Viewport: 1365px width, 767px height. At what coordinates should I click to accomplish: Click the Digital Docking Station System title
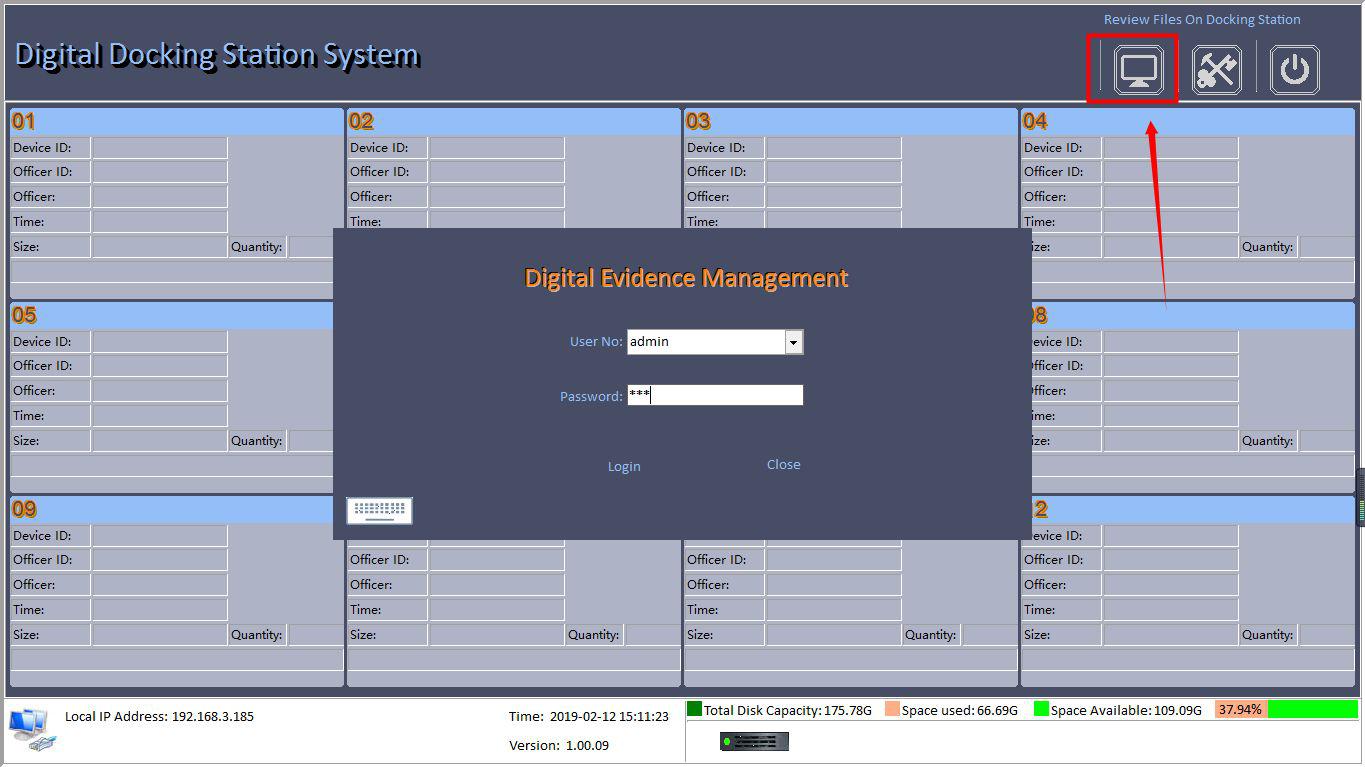[x=216, y=54]
